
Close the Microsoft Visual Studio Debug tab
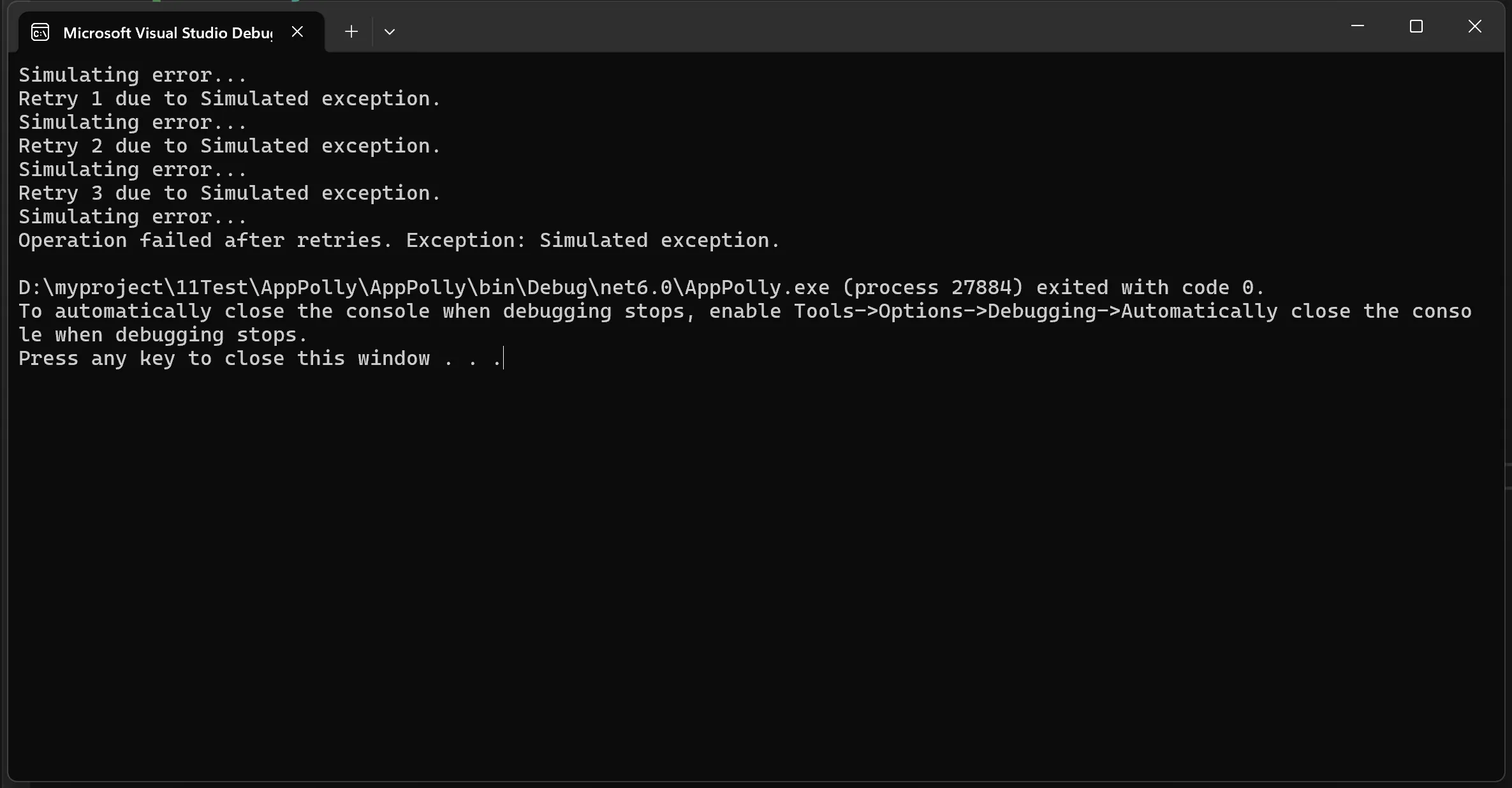click(297, 32)
